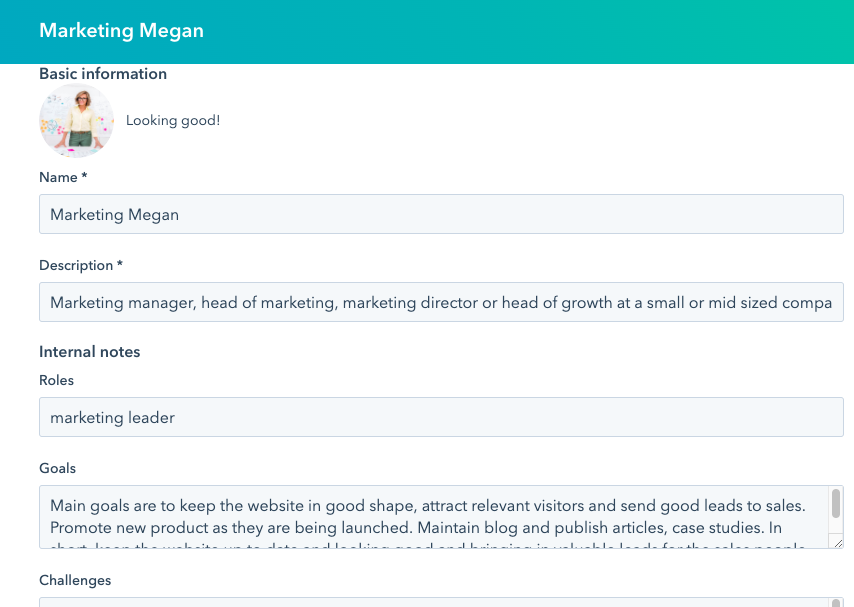Click the Challenges field scrollbar thumb
854x607 pixels.
836,602
